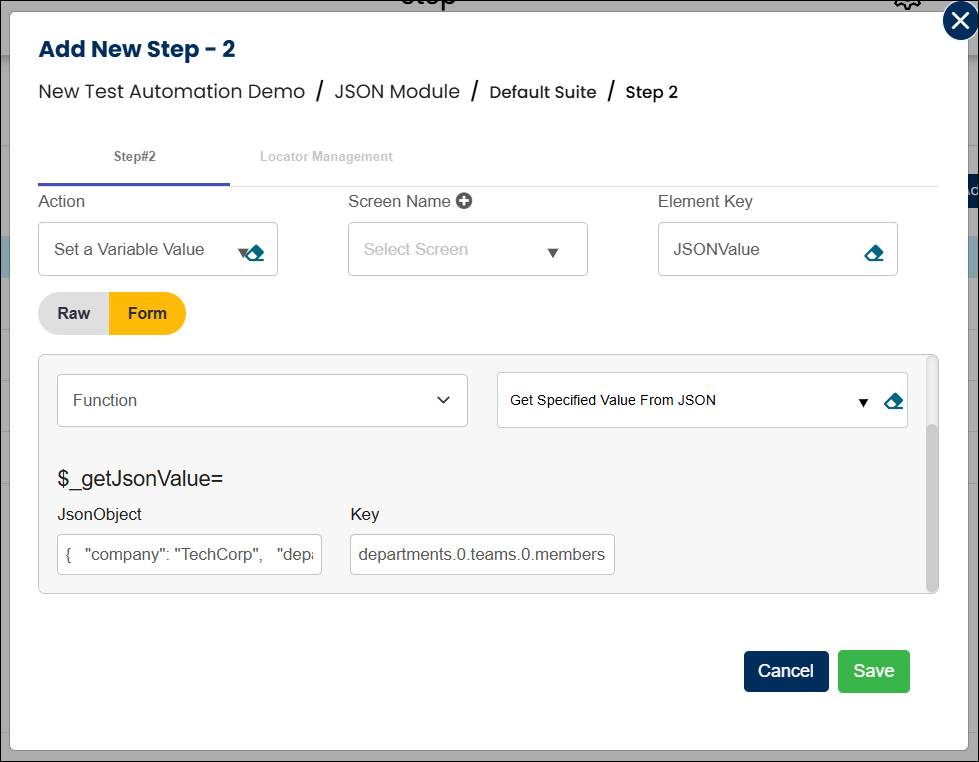
Task: Expand Get Specified Value From JSON dropdown
Action: click(863, 403)
